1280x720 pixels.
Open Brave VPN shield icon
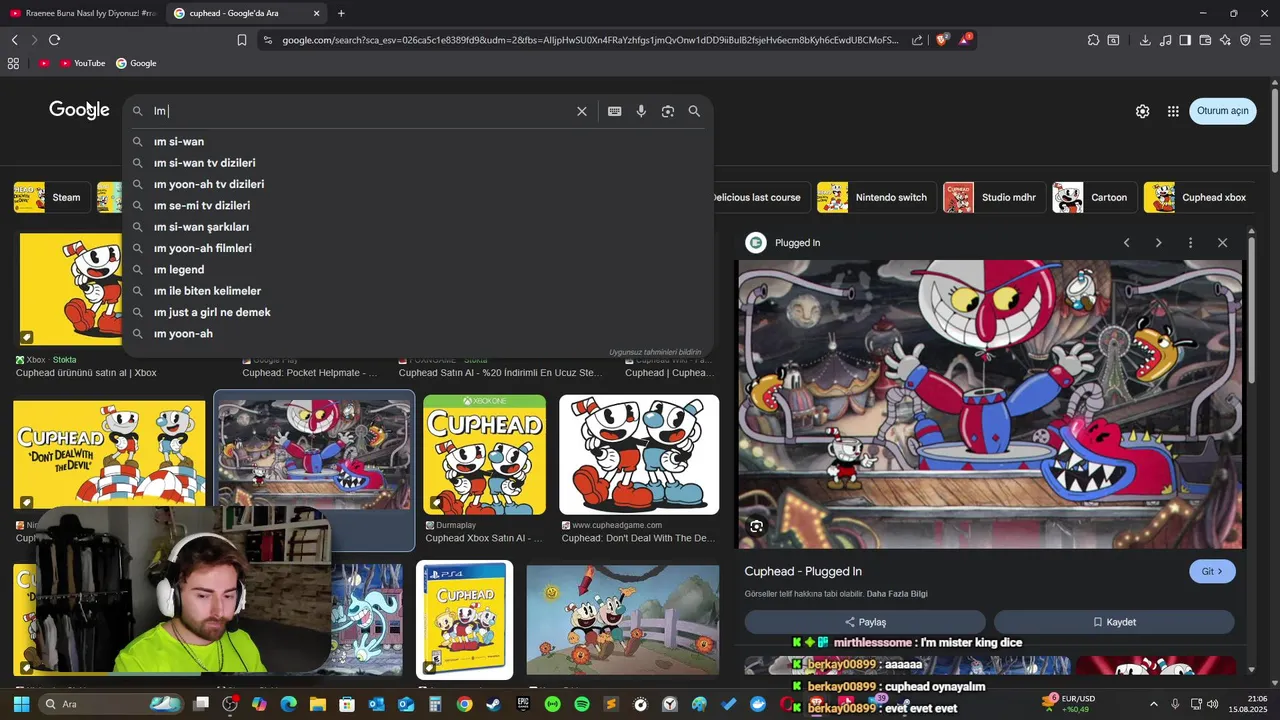point(1245,40)
